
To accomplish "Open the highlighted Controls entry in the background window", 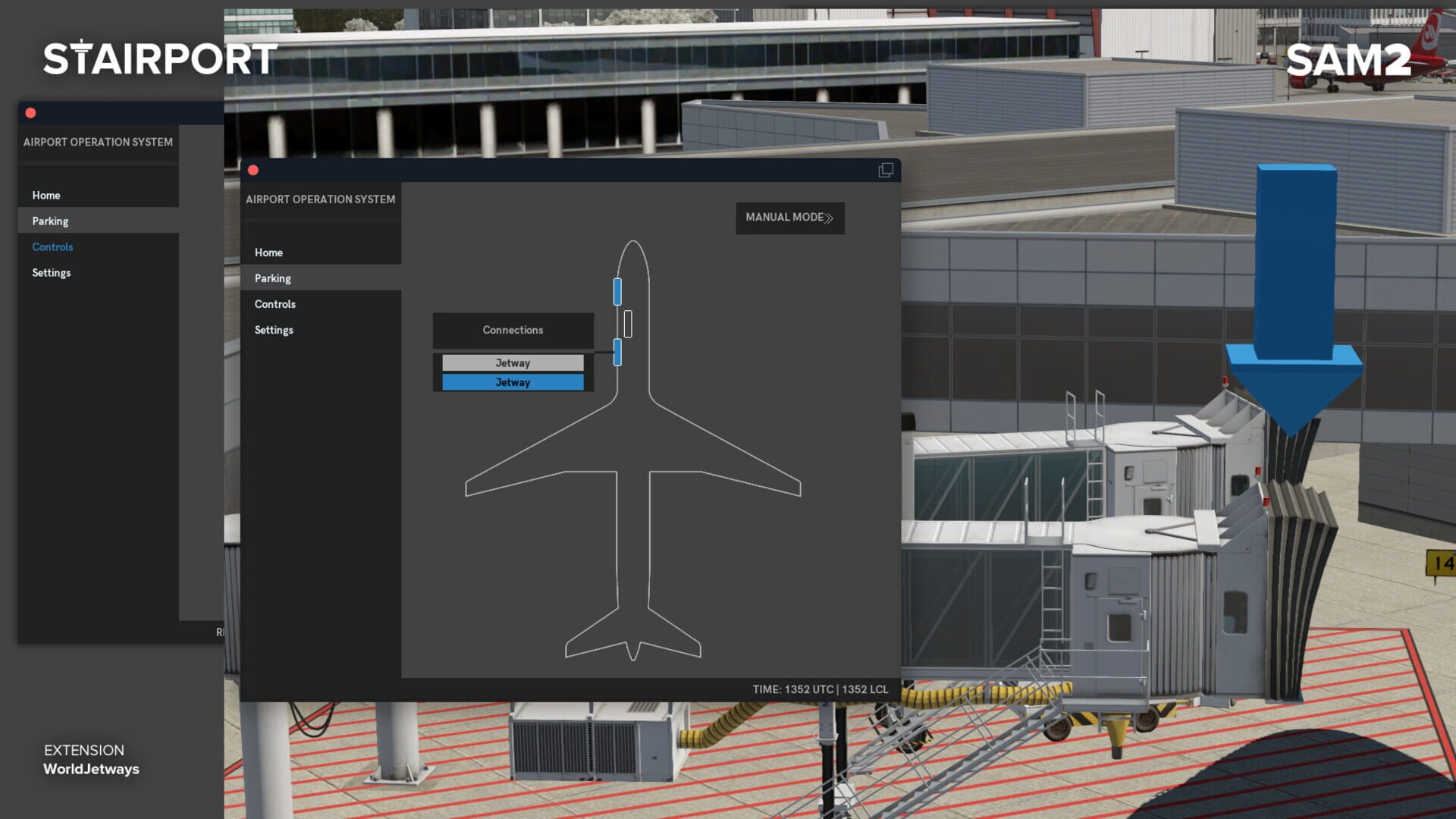I will coord(52,246).
